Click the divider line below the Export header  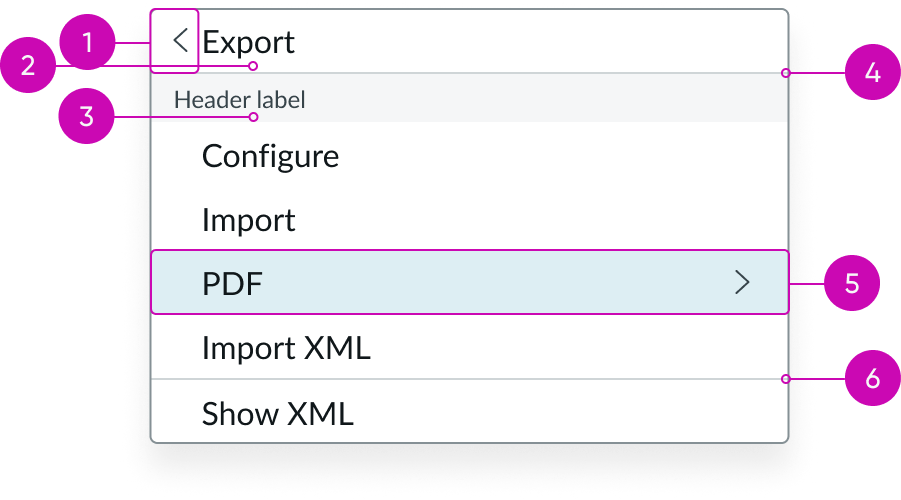469,73
